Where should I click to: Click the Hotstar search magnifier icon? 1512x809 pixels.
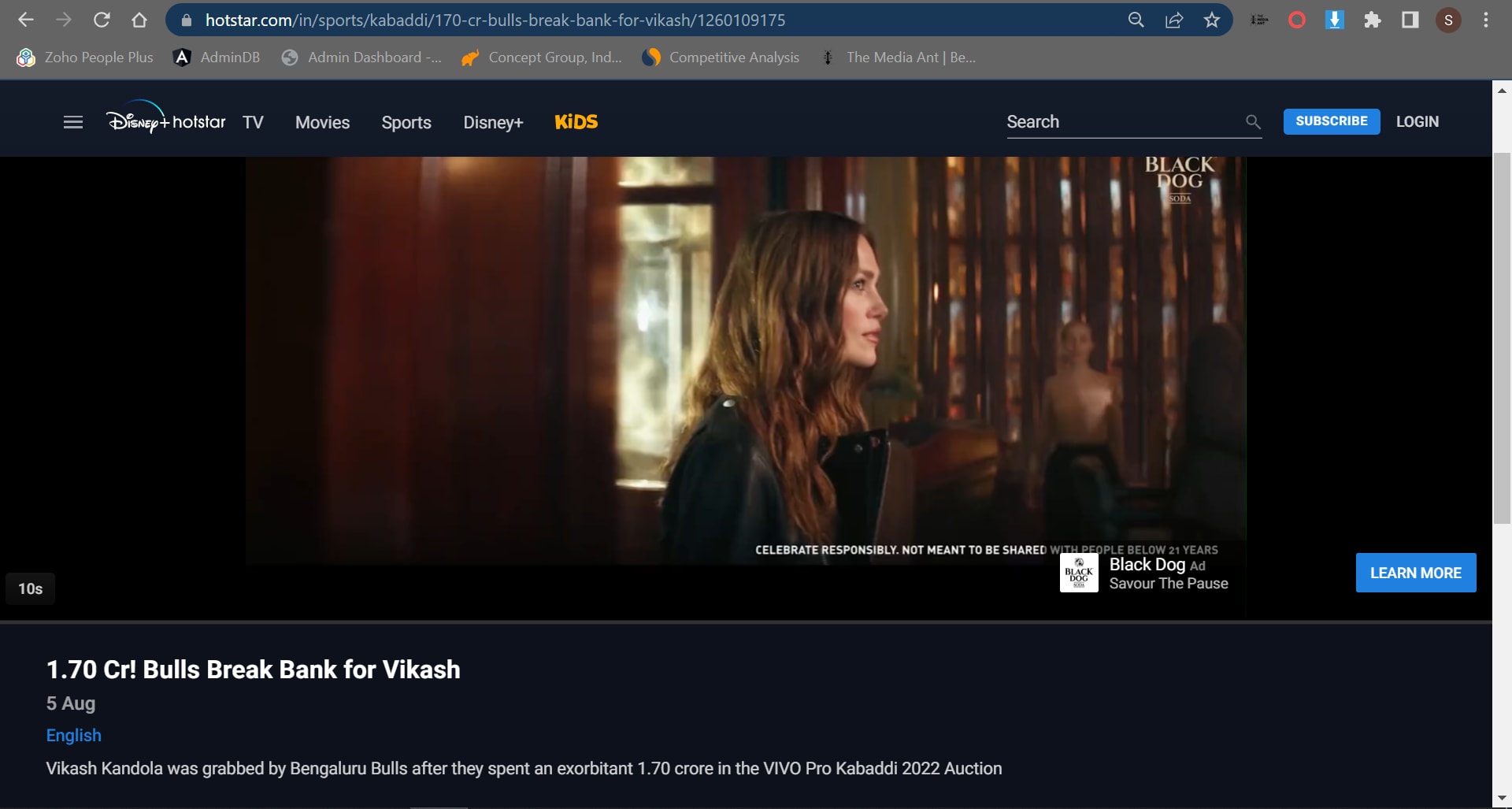click(x=1253, y=122)
